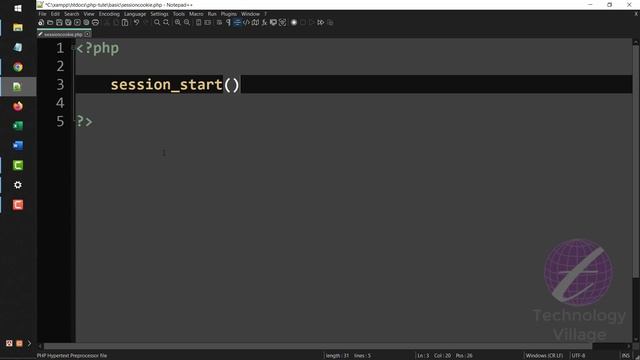Click the Save All toolbar icon

[x=68, y=22]
